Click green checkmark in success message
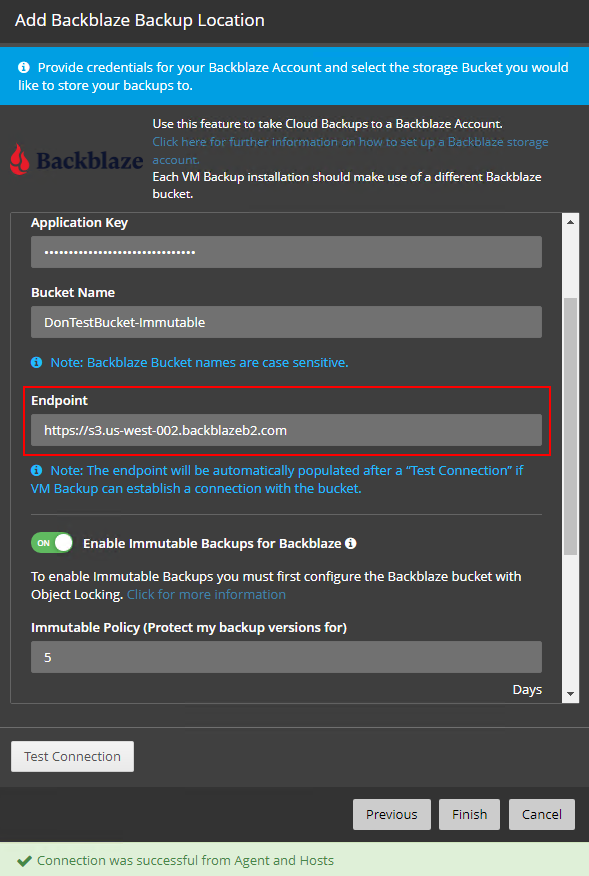 [x=24, y=861]
